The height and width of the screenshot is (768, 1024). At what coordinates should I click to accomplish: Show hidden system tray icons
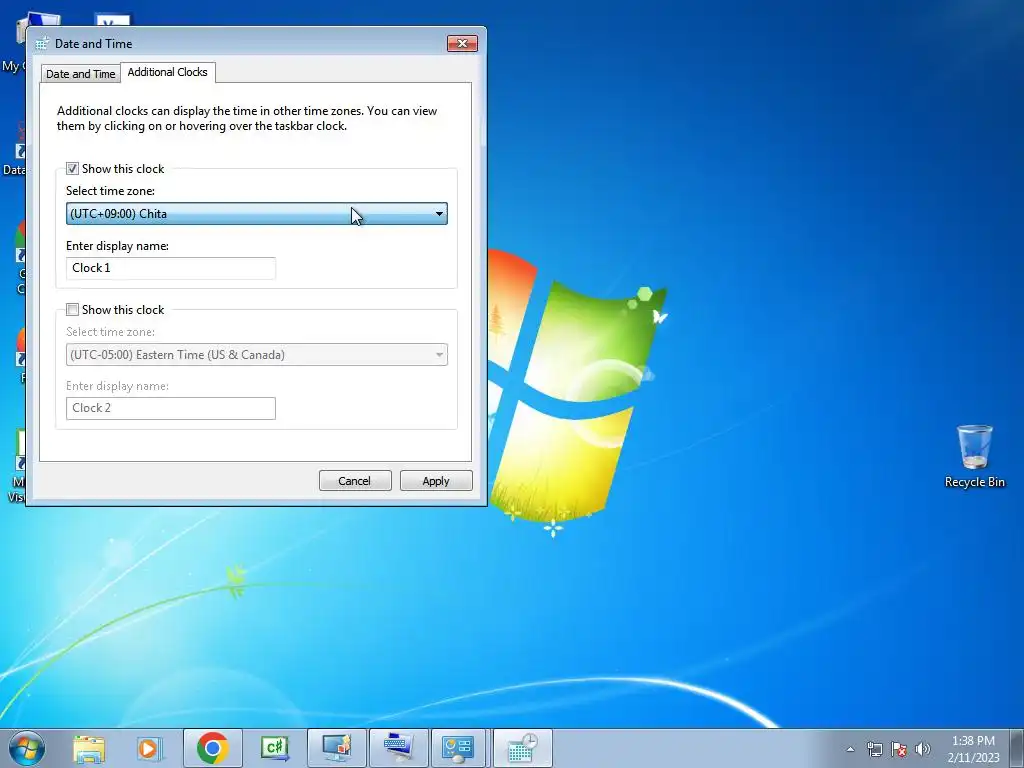850,749
